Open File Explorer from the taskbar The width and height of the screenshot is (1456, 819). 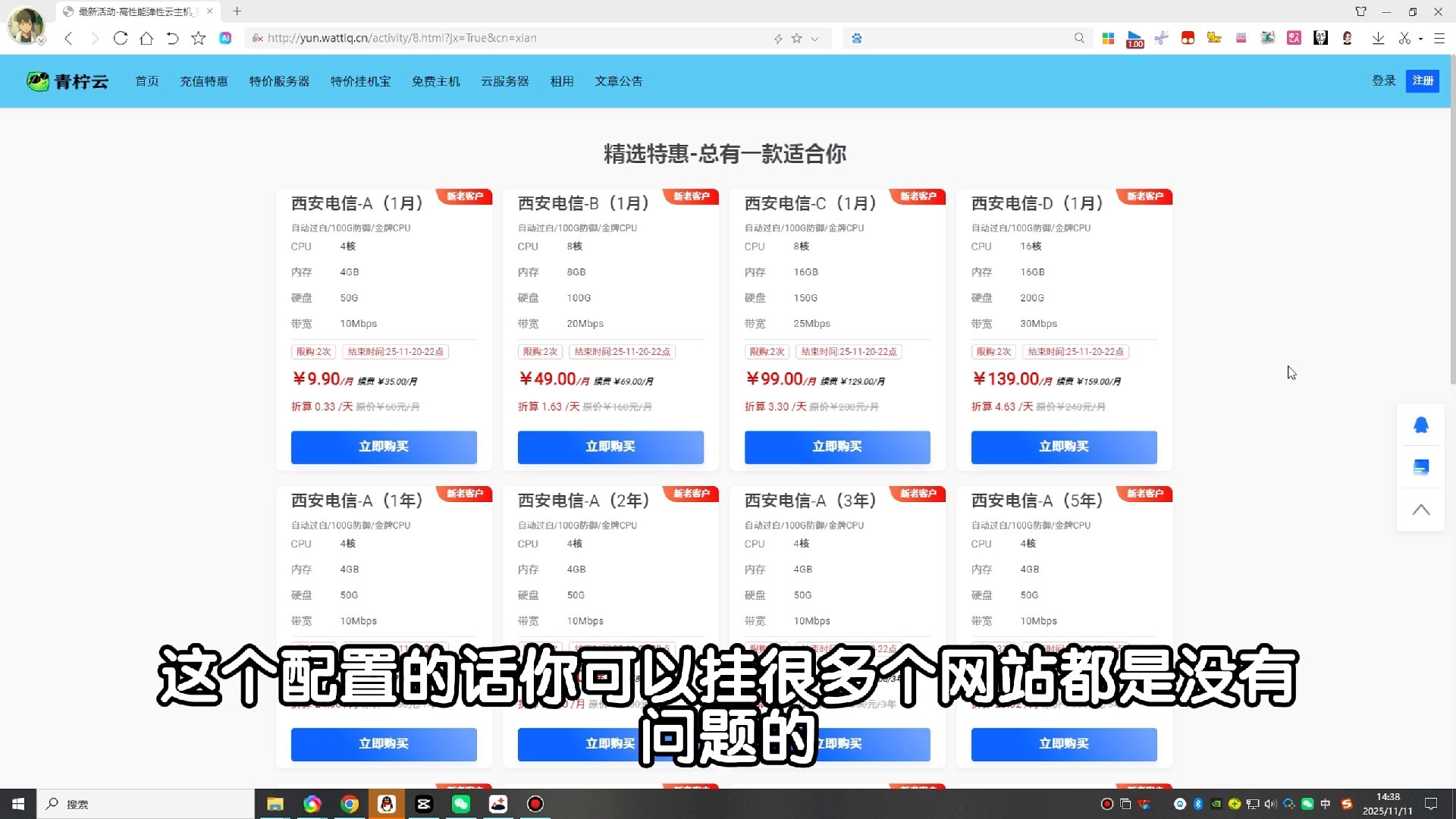275,804
